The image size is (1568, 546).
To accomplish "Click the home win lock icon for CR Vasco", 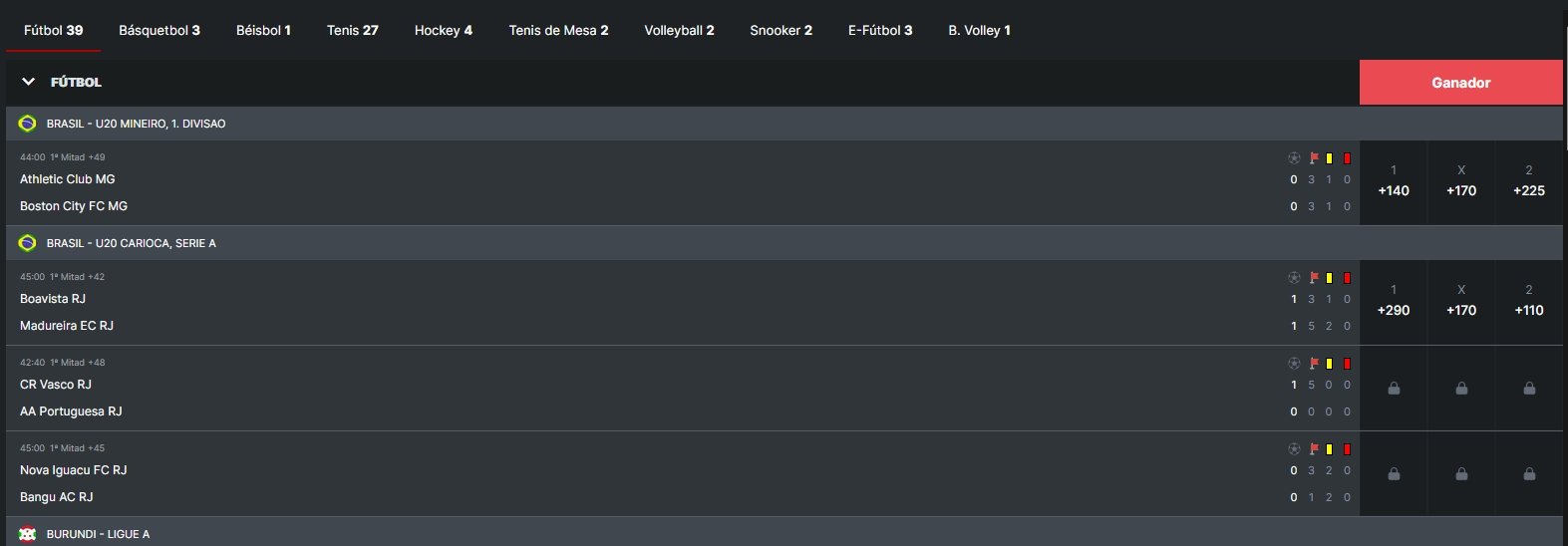I will coord(1394,389).
